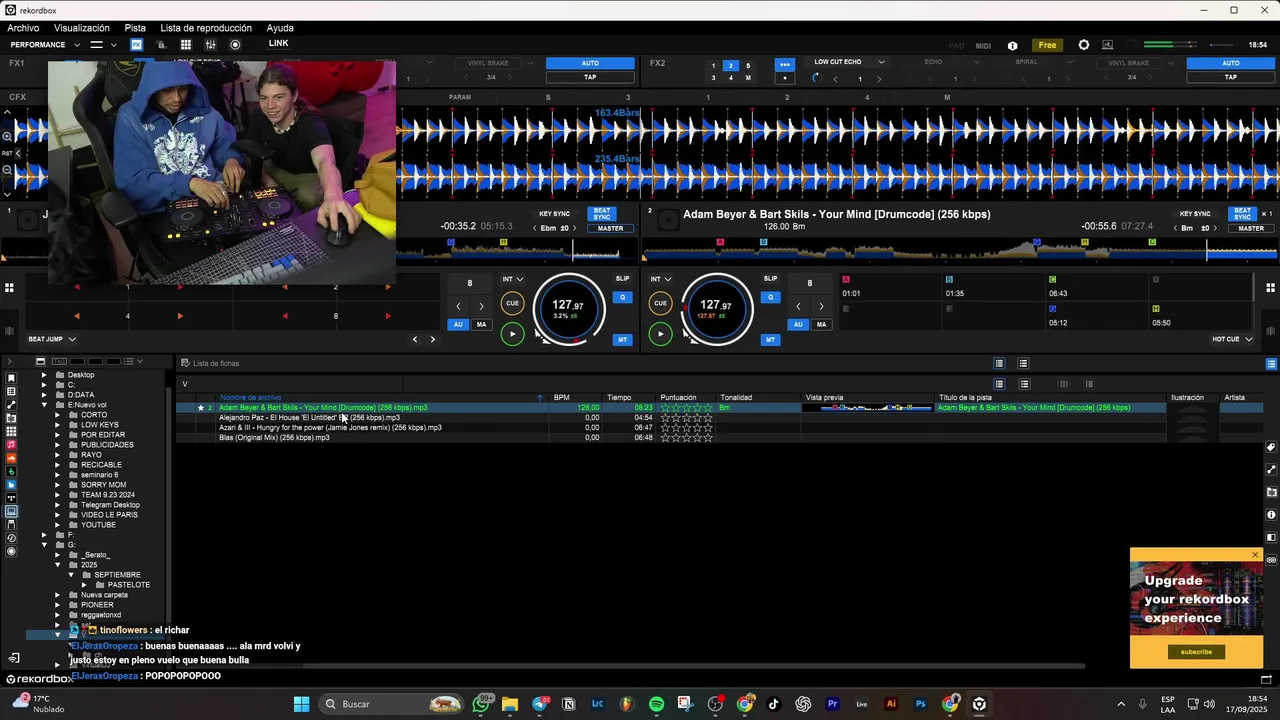Open the PERFORMANCE mode dropdown

[43, 45]
